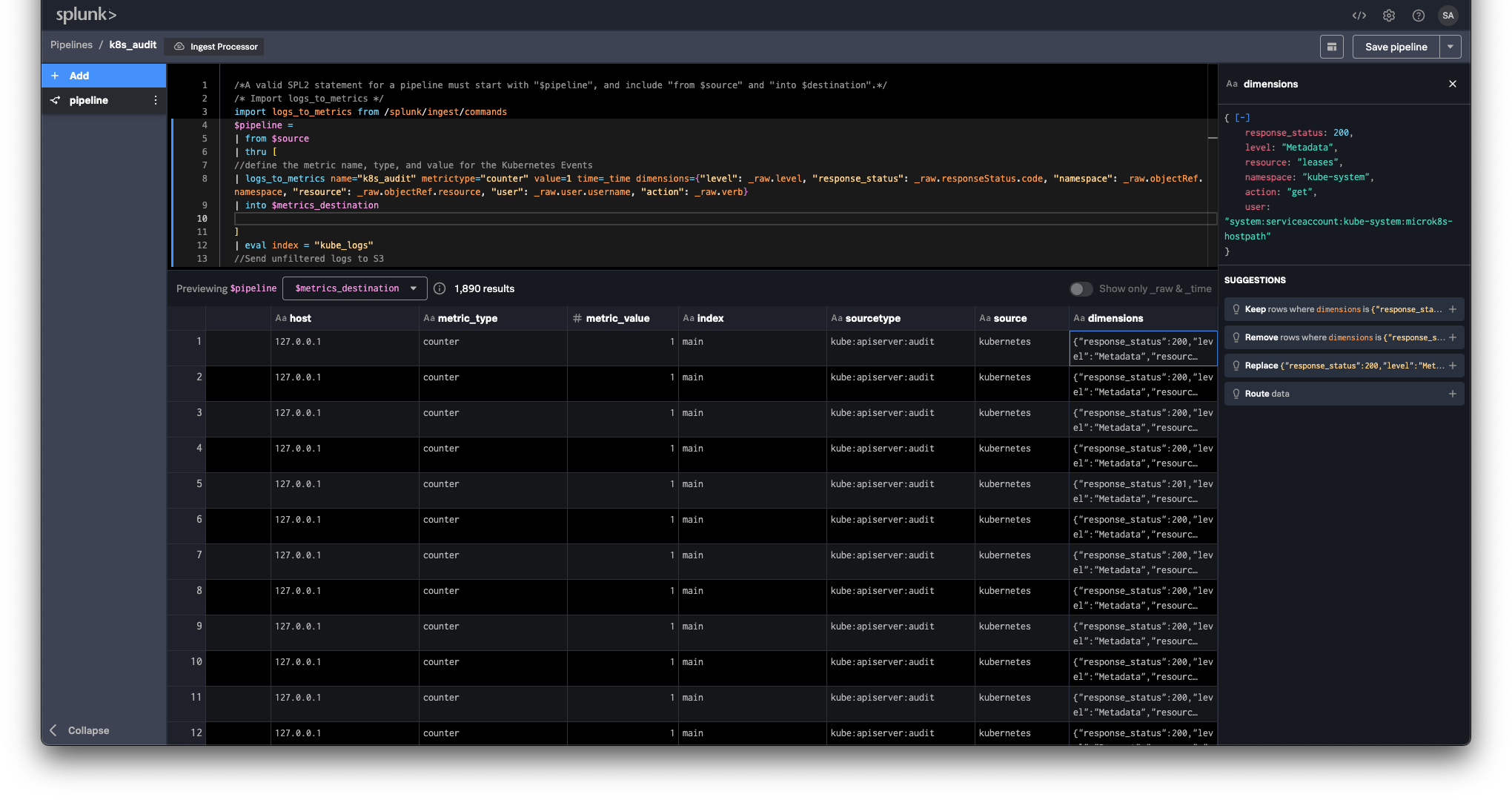Collapse the dimensions JSON with the [-] control
1512x800 pixels.
coord(1242,117)
